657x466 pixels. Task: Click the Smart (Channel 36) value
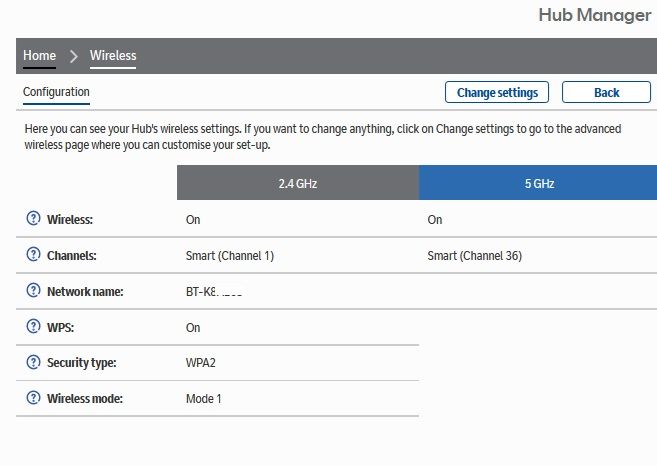(x=474, y=256)
